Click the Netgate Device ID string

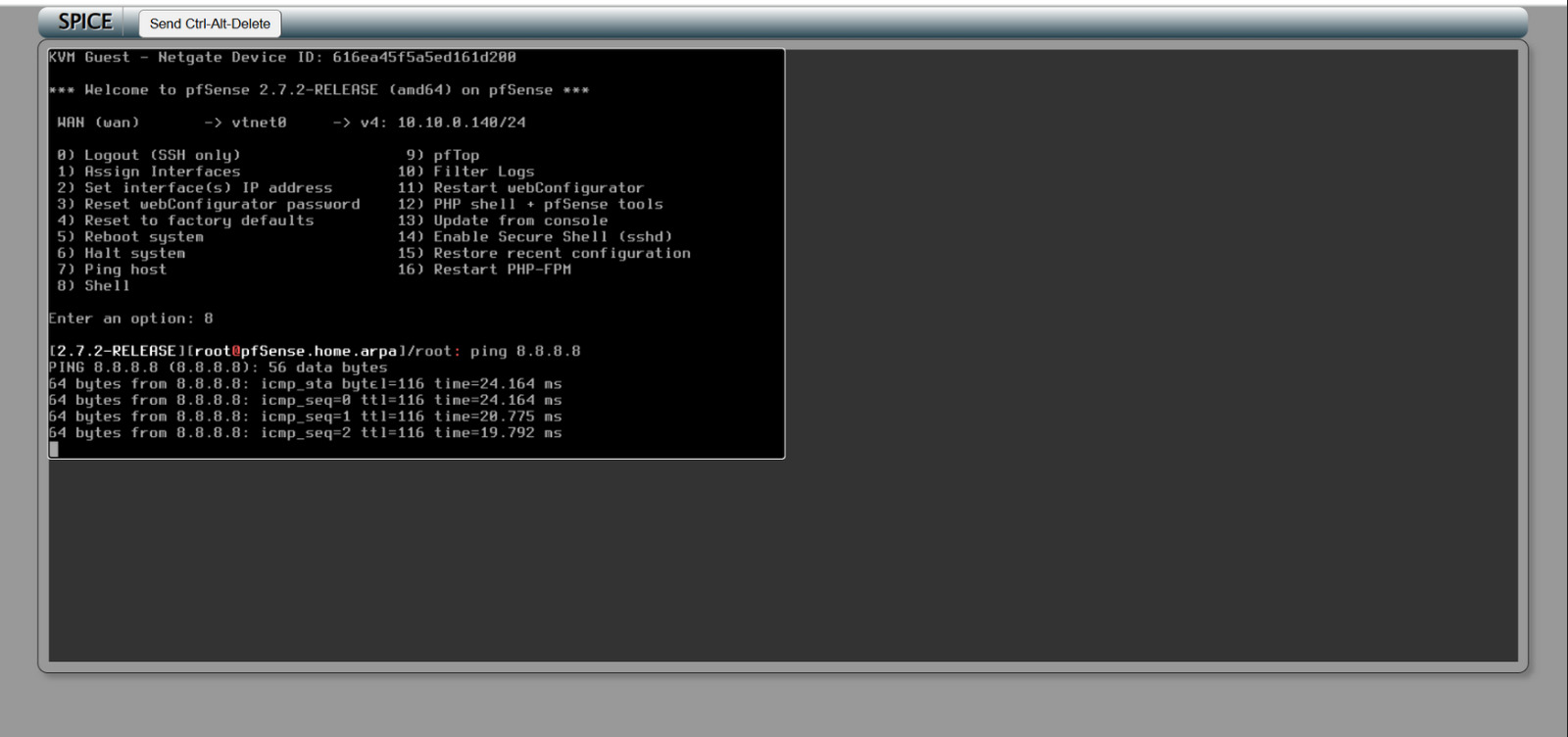[423, 58]
